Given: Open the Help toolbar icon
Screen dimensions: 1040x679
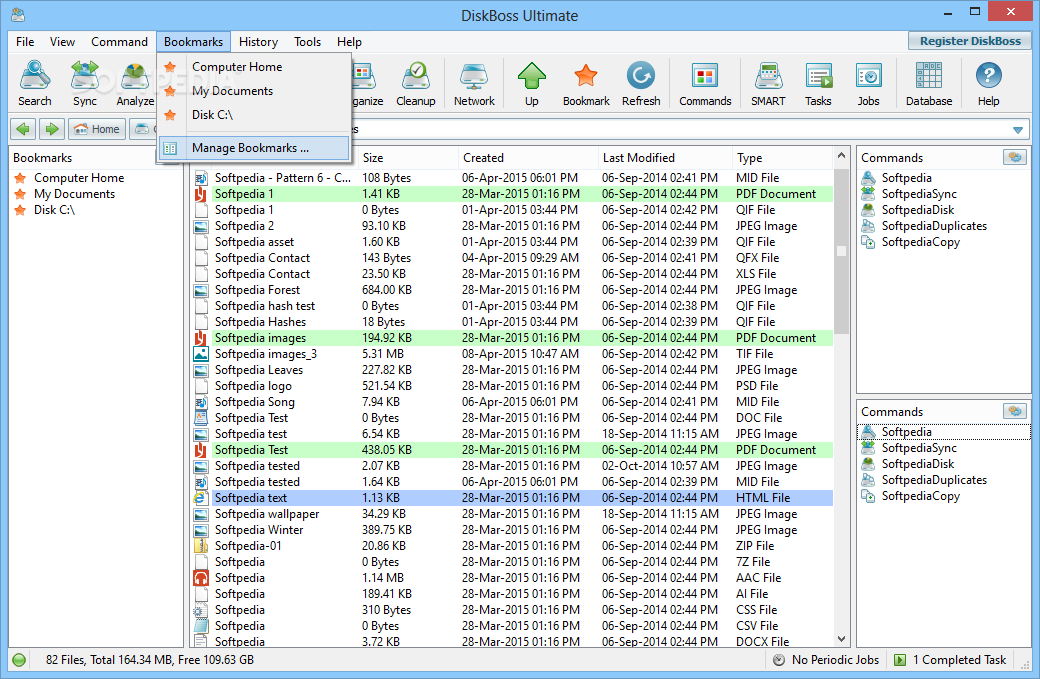Looking at the screenshot, I should click(x=988, y=84).
